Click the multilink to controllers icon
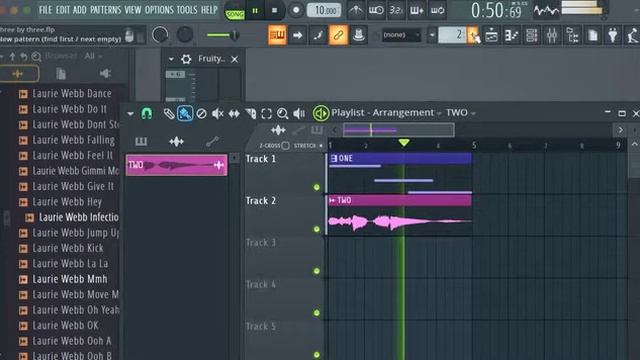The image size is (640, 360). coord(358,35)
